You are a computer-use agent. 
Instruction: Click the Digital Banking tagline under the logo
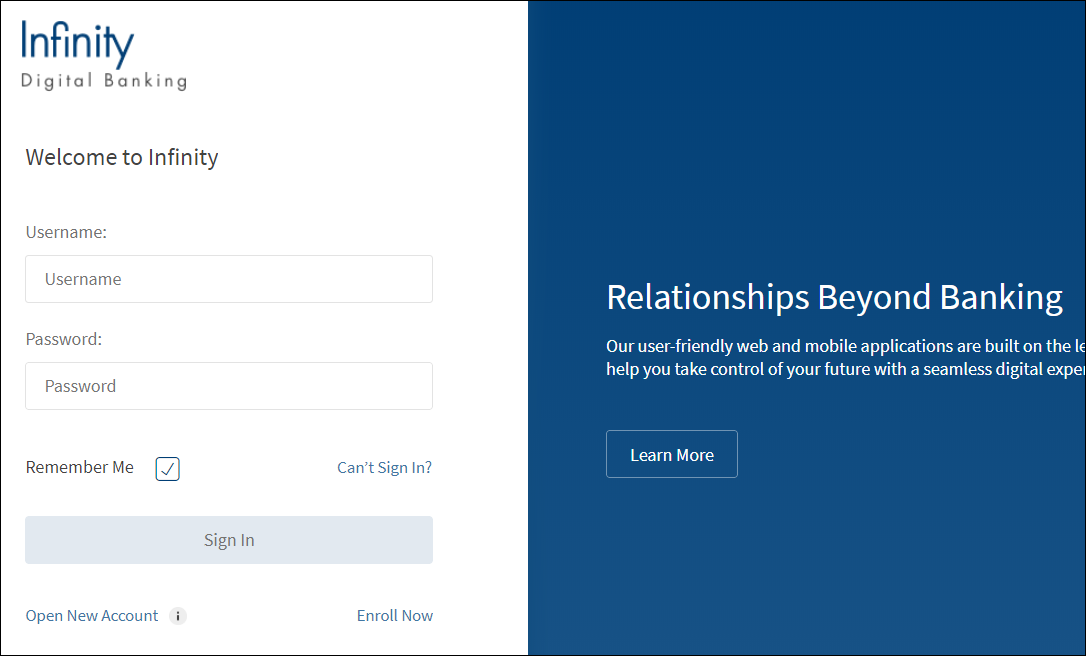104,81
